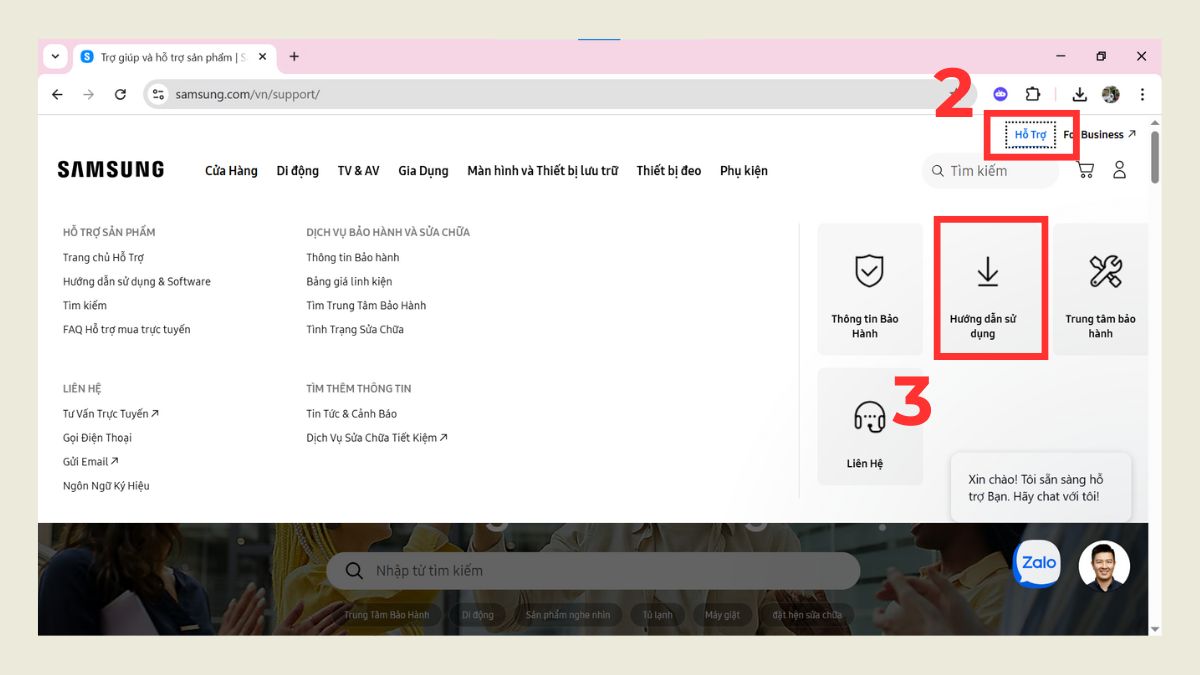1200x675 pixels.
Task: Reload the page
Action: click(x=120, y=94)
